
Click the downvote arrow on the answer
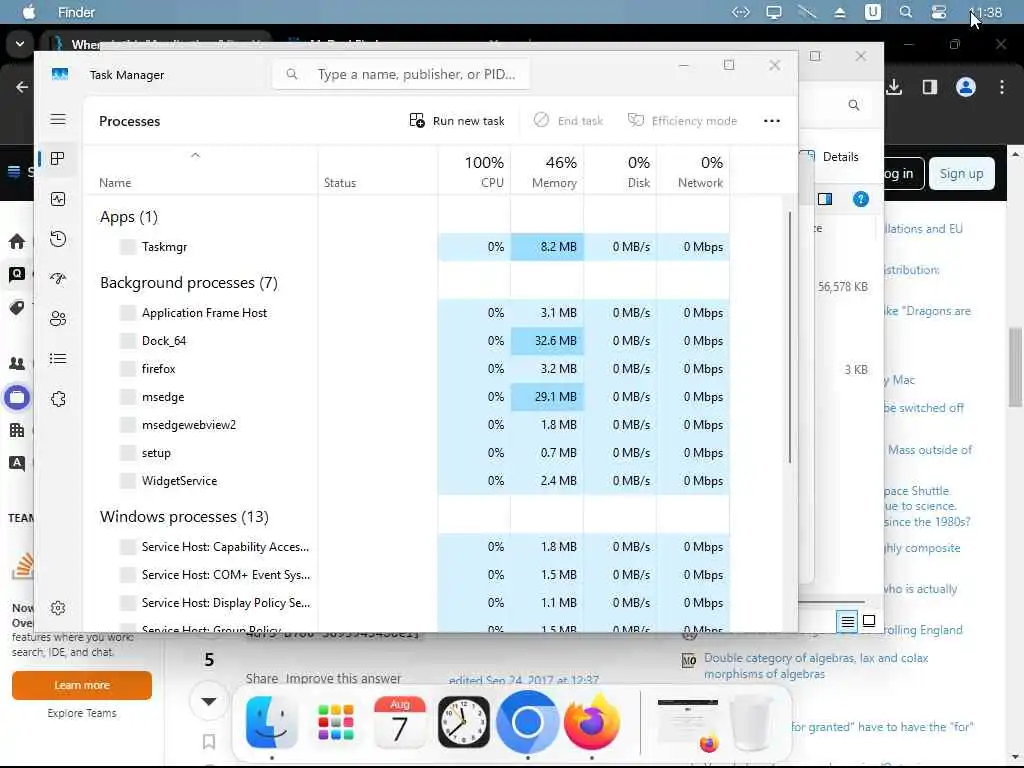(x=209, y=701)
